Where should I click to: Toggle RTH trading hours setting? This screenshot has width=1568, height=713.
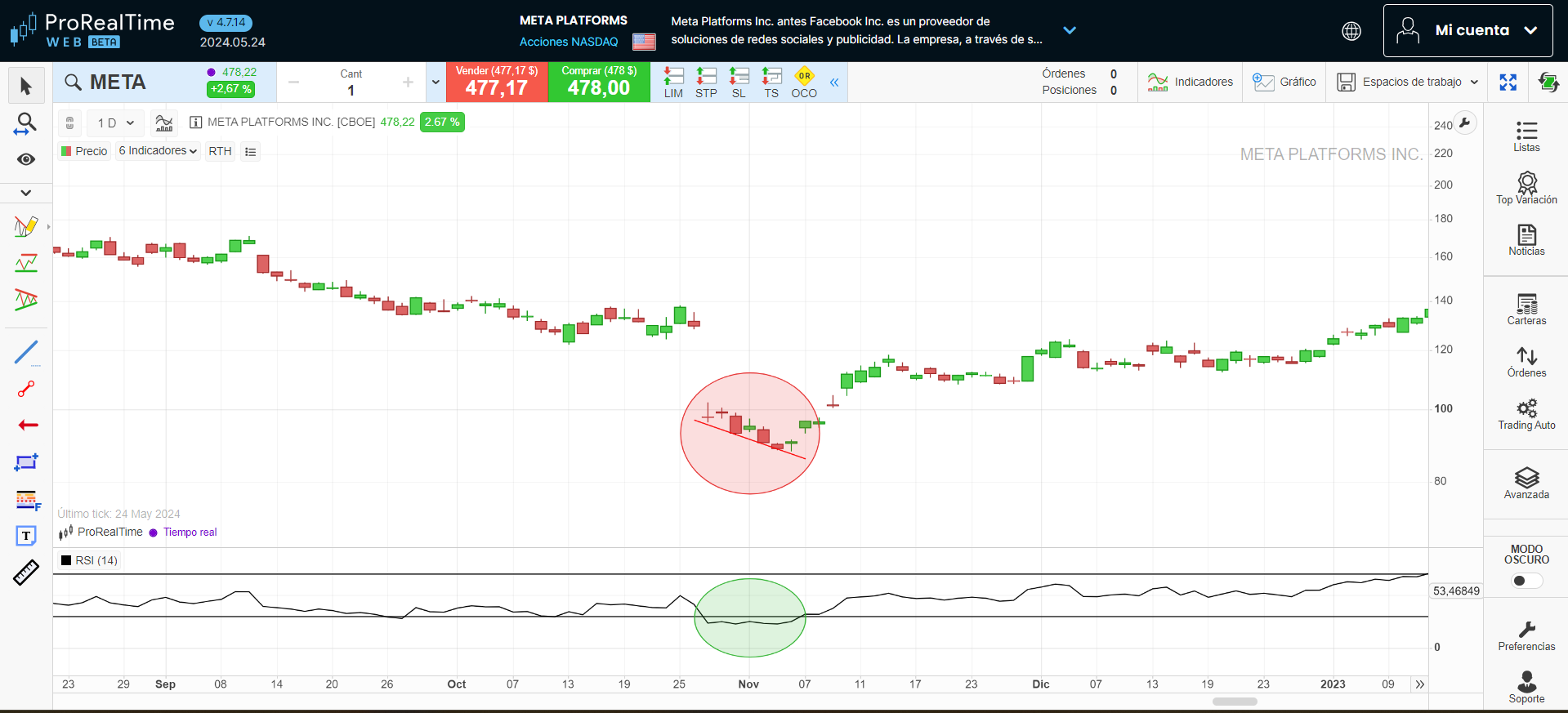pyautogui.click(x=220, y=151)
